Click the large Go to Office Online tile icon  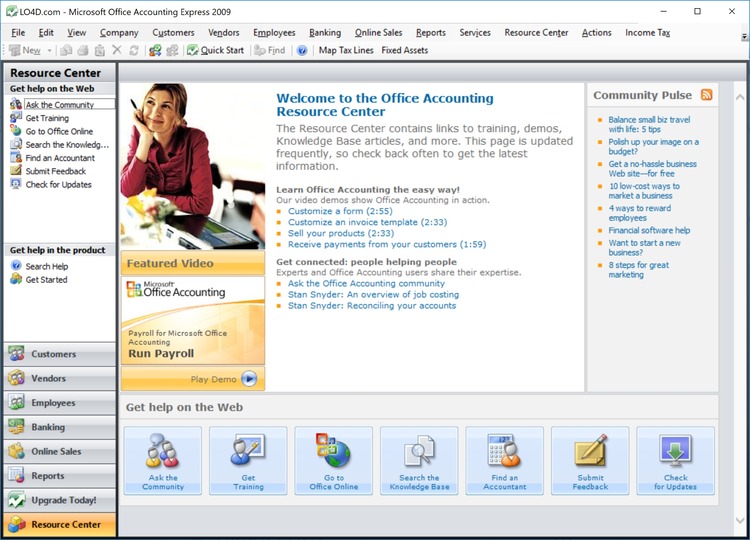point(333,451)
